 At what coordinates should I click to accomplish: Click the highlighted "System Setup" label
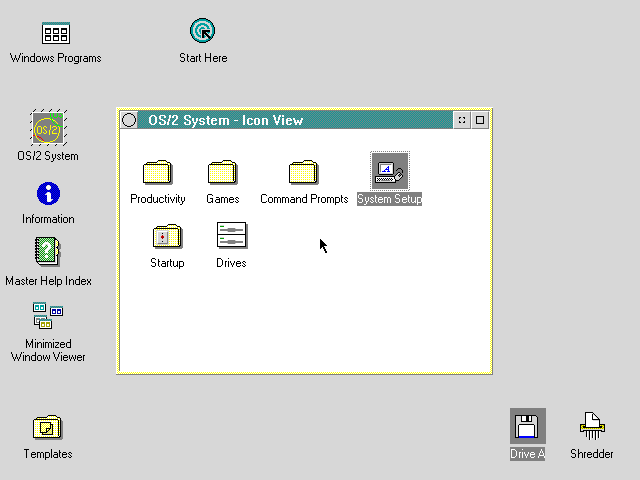click(x=389, y=199)
